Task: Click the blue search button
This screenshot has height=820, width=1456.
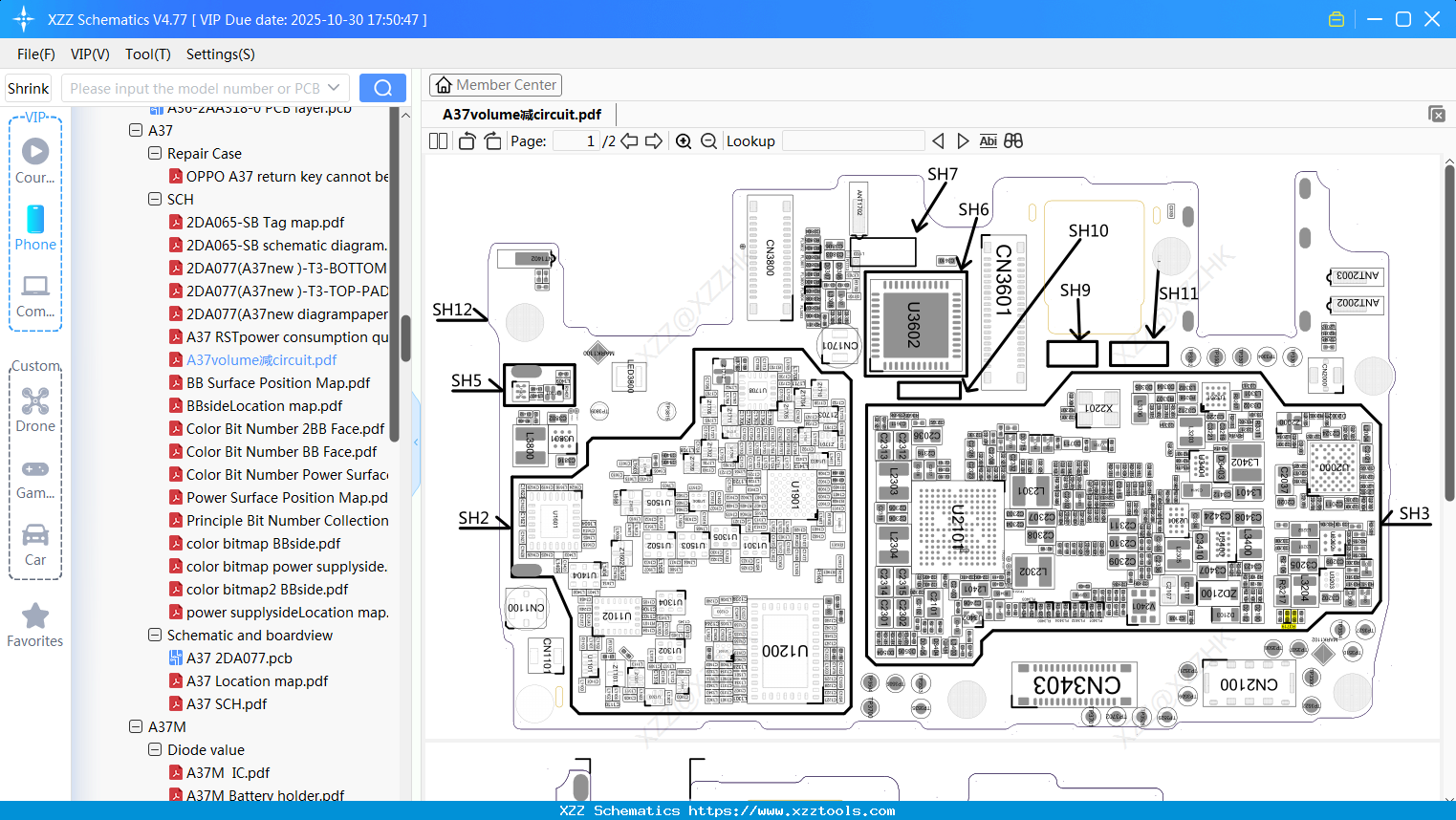Action: pyautogui.click(x=382, y=88)
